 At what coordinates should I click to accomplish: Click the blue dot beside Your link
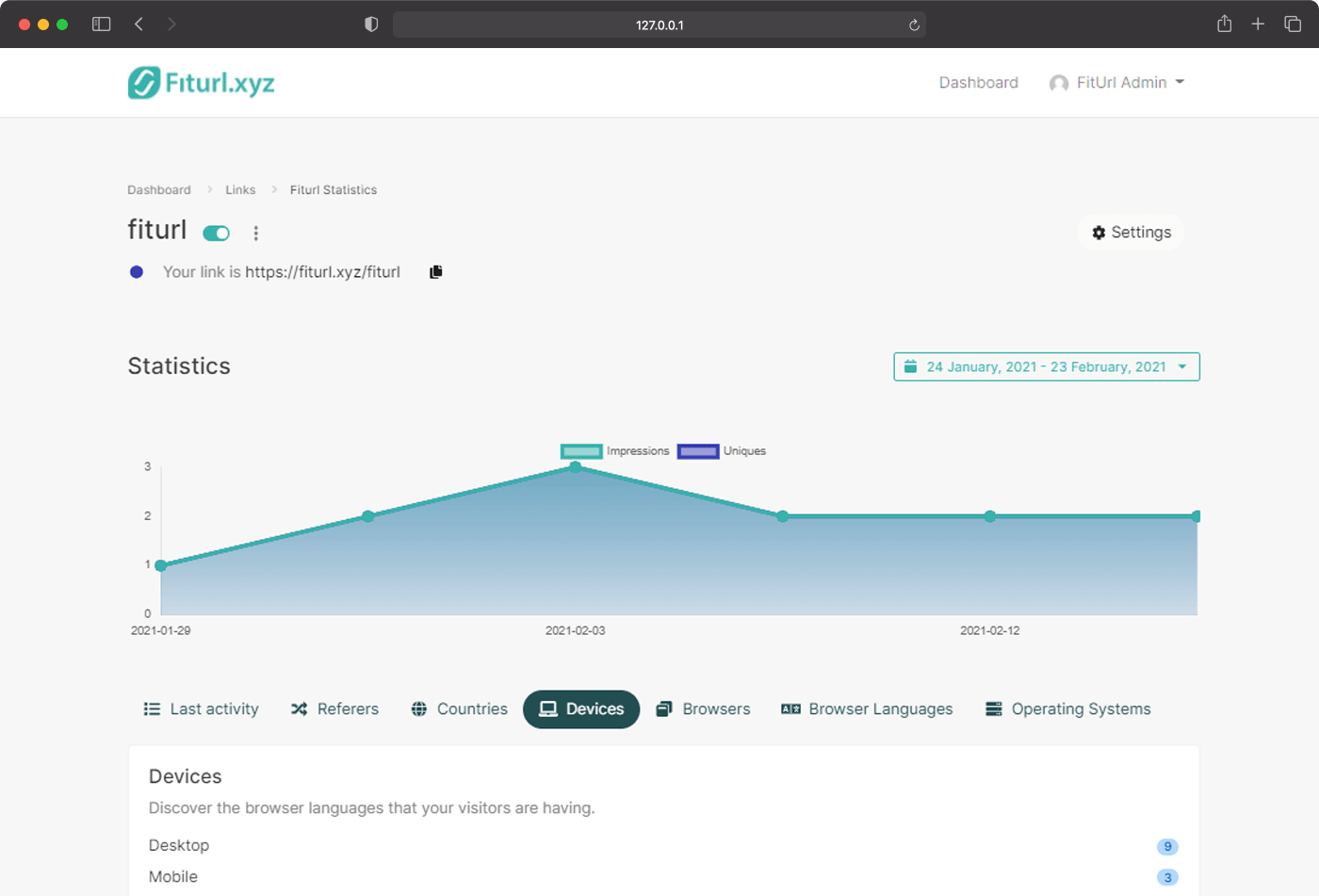pos(137,271)
